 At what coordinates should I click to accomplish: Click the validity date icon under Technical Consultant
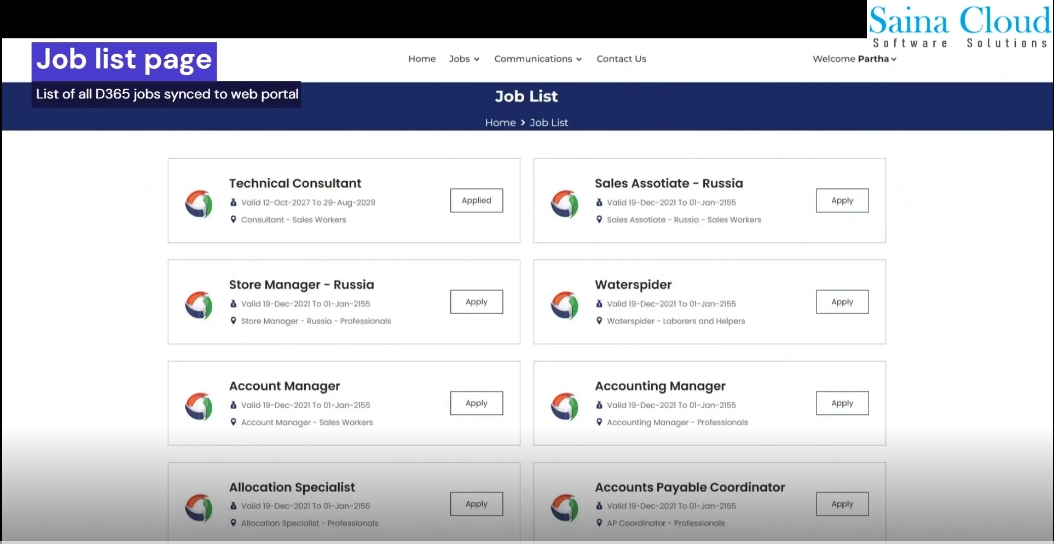(233, 202)
